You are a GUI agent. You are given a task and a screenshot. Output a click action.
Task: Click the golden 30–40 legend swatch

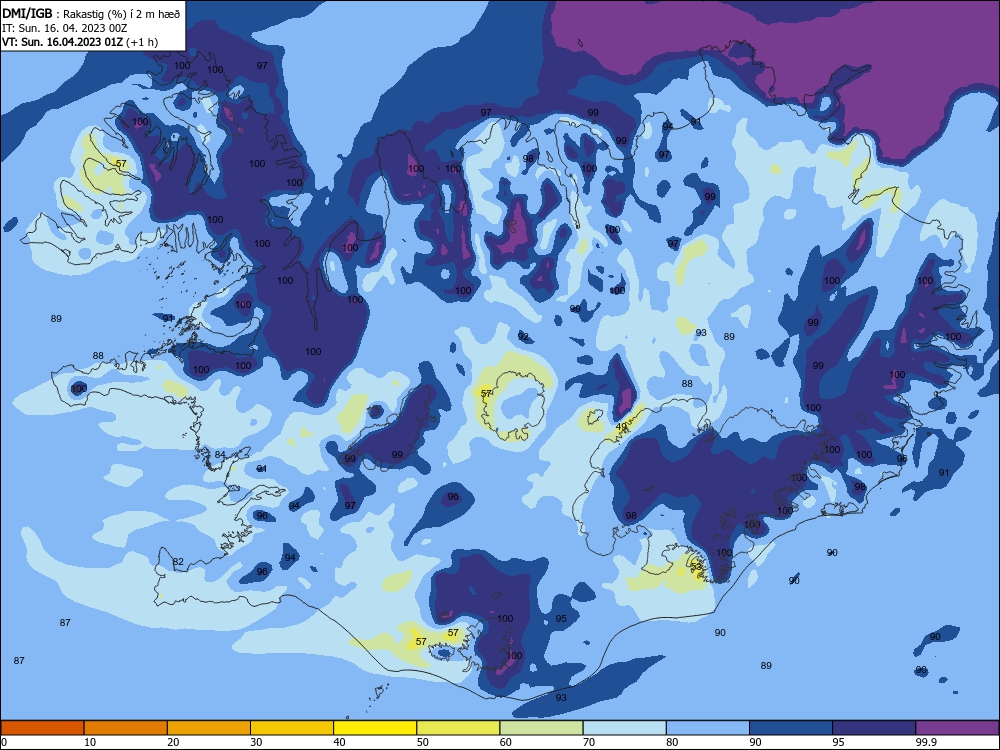[292, 728]
